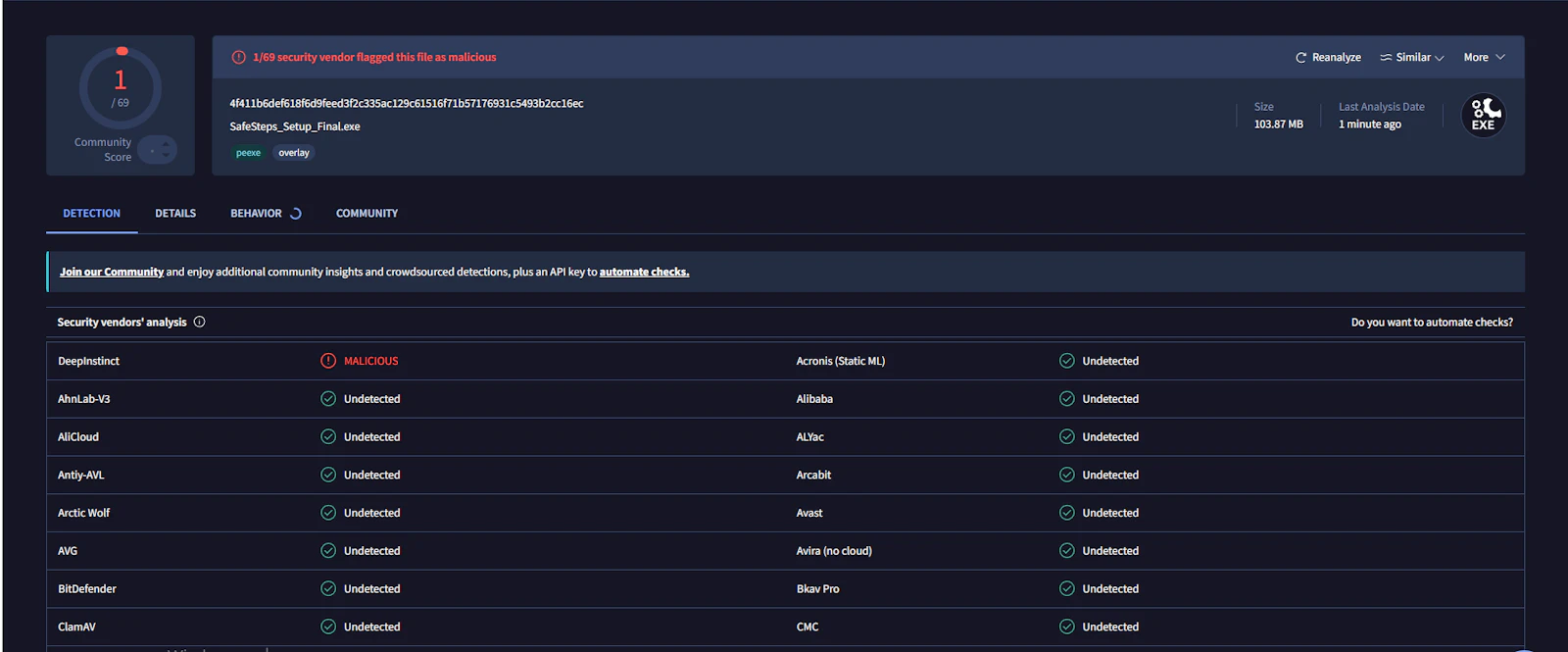Select the file hash text
The image size is (1568, 652).
(x=407, y=104)
